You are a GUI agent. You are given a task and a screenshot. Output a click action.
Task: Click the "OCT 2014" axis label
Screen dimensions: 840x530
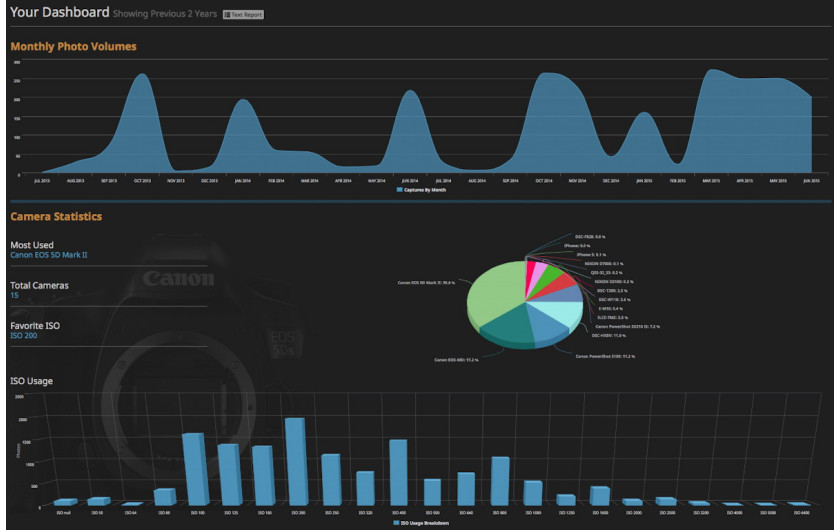pyautogui.click(x=544, y=181)
